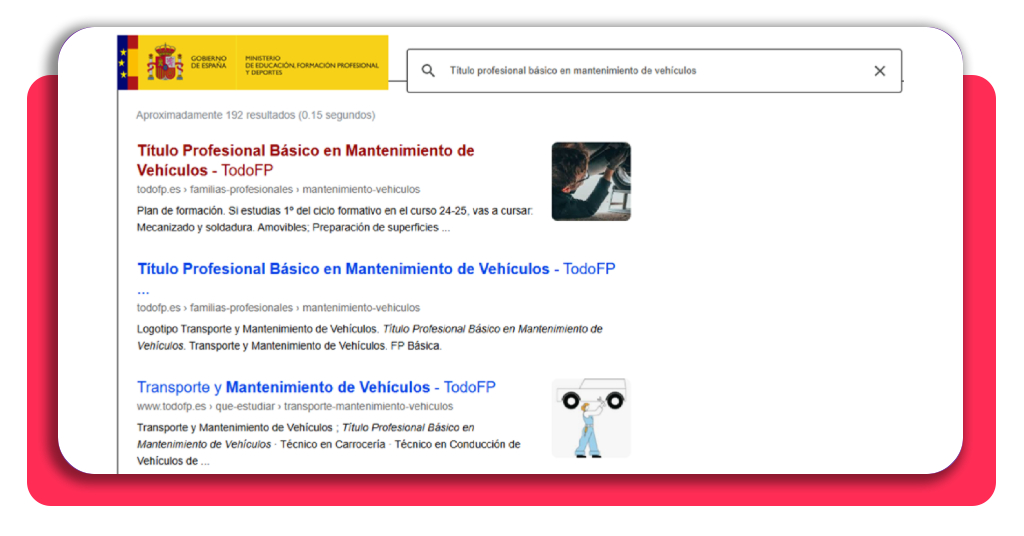Clear the search with the X icon
1024x536 pixels.
880,71
